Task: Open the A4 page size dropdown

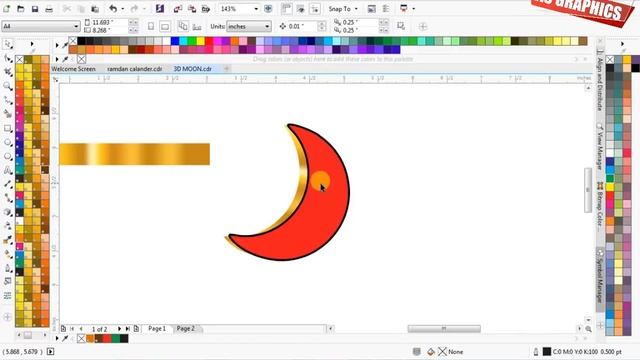Action: point(76,27)
